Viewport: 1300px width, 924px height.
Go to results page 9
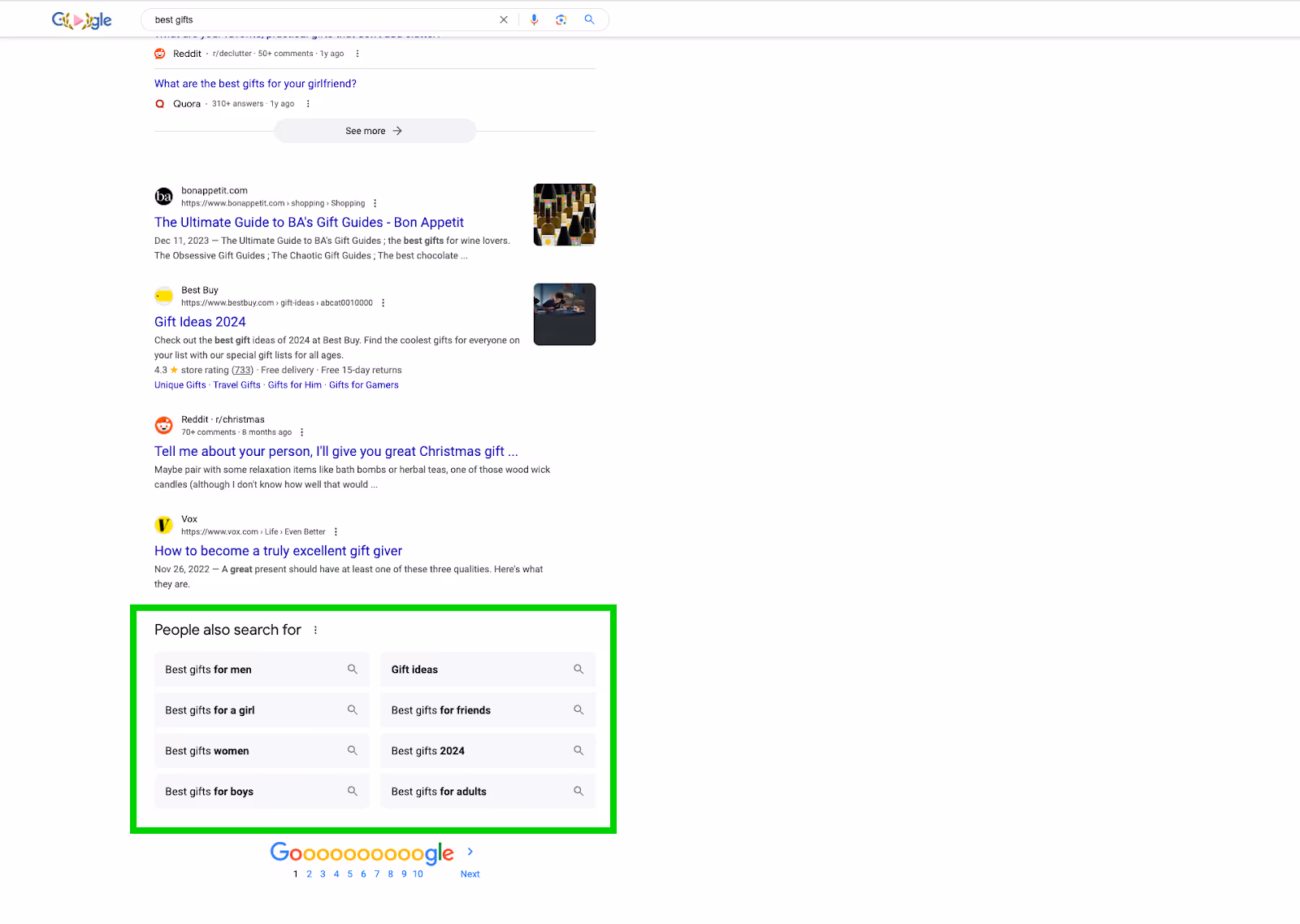[x=404, y=874]
